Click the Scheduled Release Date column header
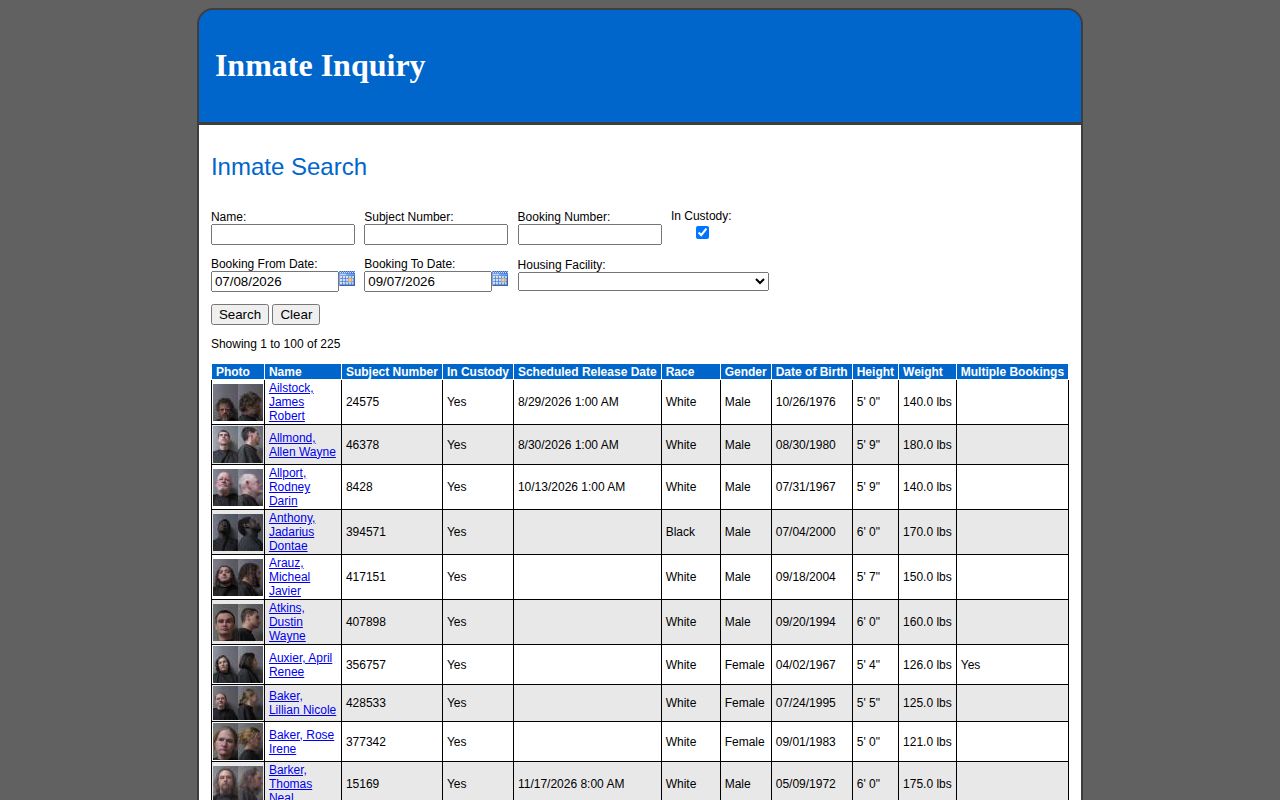The image size is (1280, 800). point(587,372)
